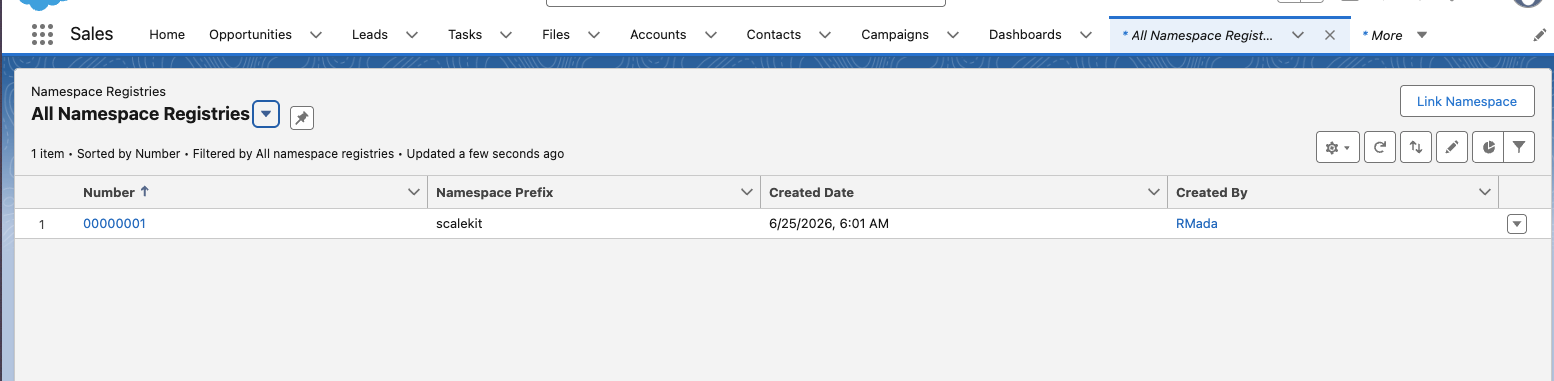Image resolution: width=1554 pixels, height=381 pixels.
Task: Close the All Namespace Registries tab
Action: [1329, 35]
